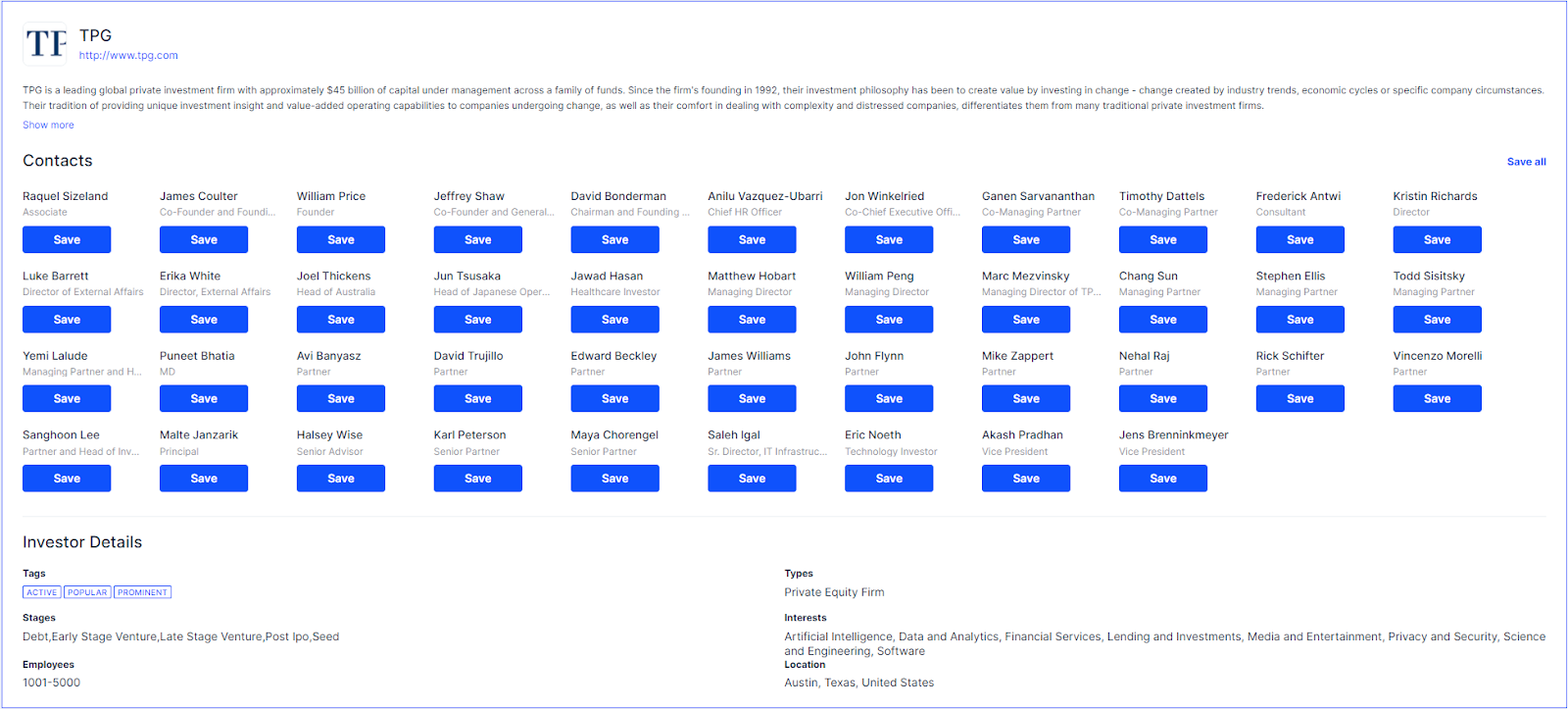1568x709 pixels.
Task: Save the Jun Tsusaka contact
Action: [478, 320]
